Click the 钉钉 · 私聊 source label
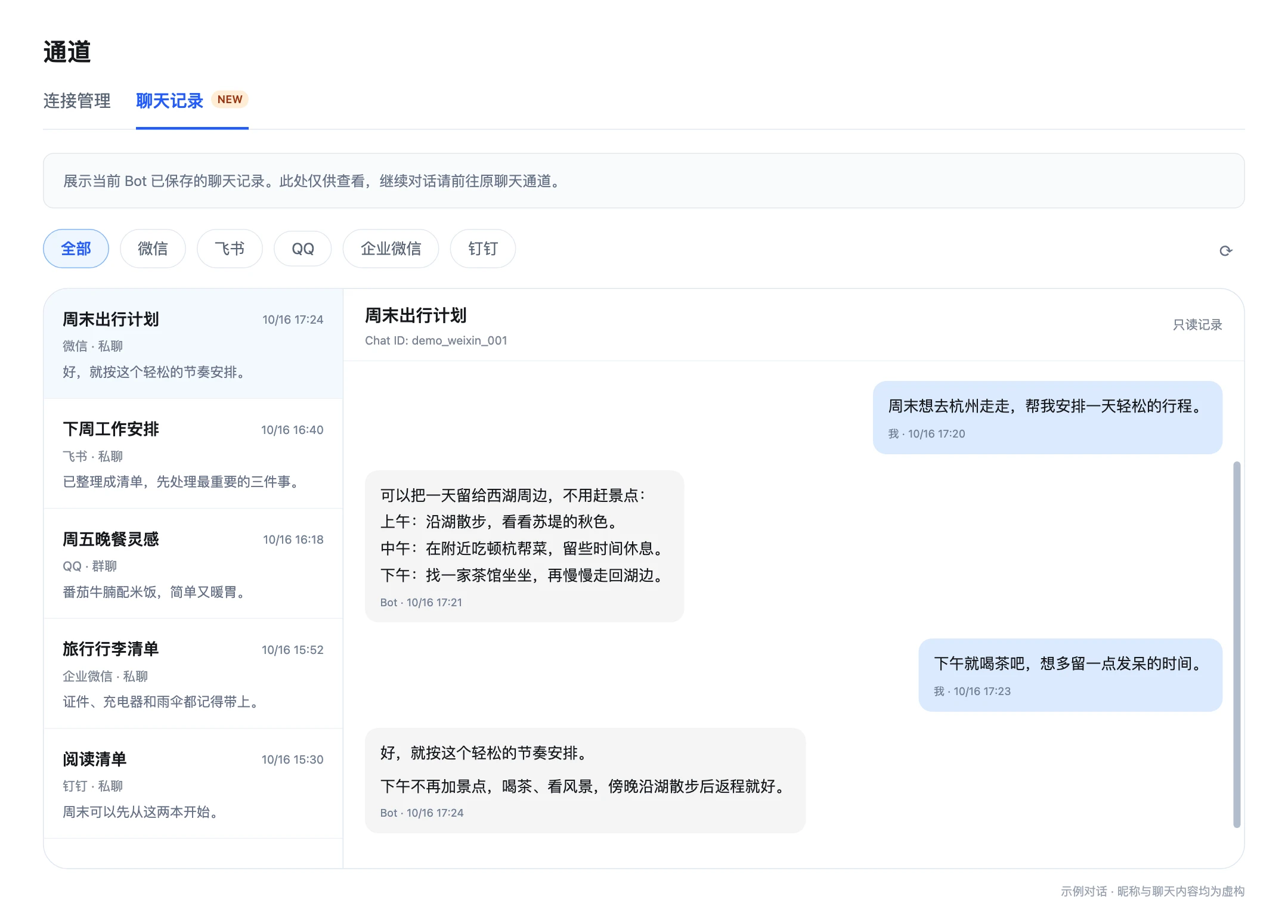The image size is (1288, 924). coord(92,786)
